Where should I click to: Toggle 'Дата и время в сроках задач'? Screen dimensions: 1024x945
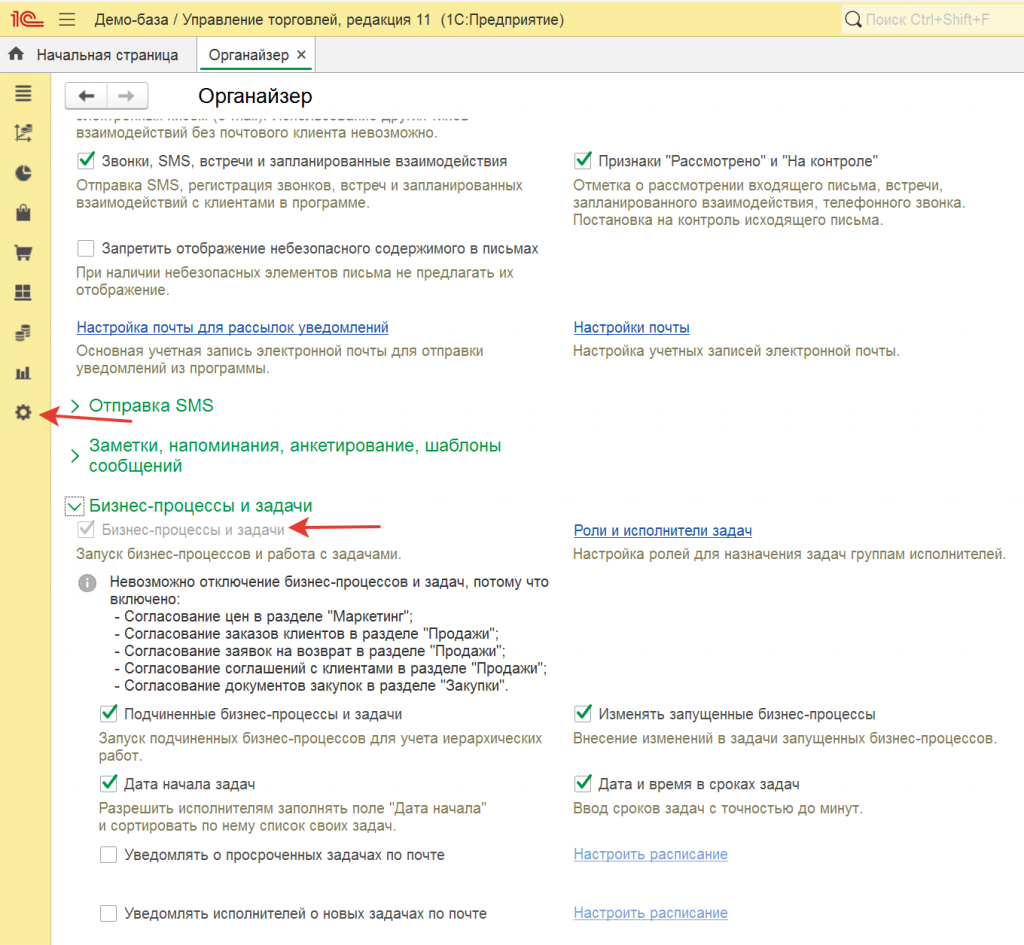[583, 784]
